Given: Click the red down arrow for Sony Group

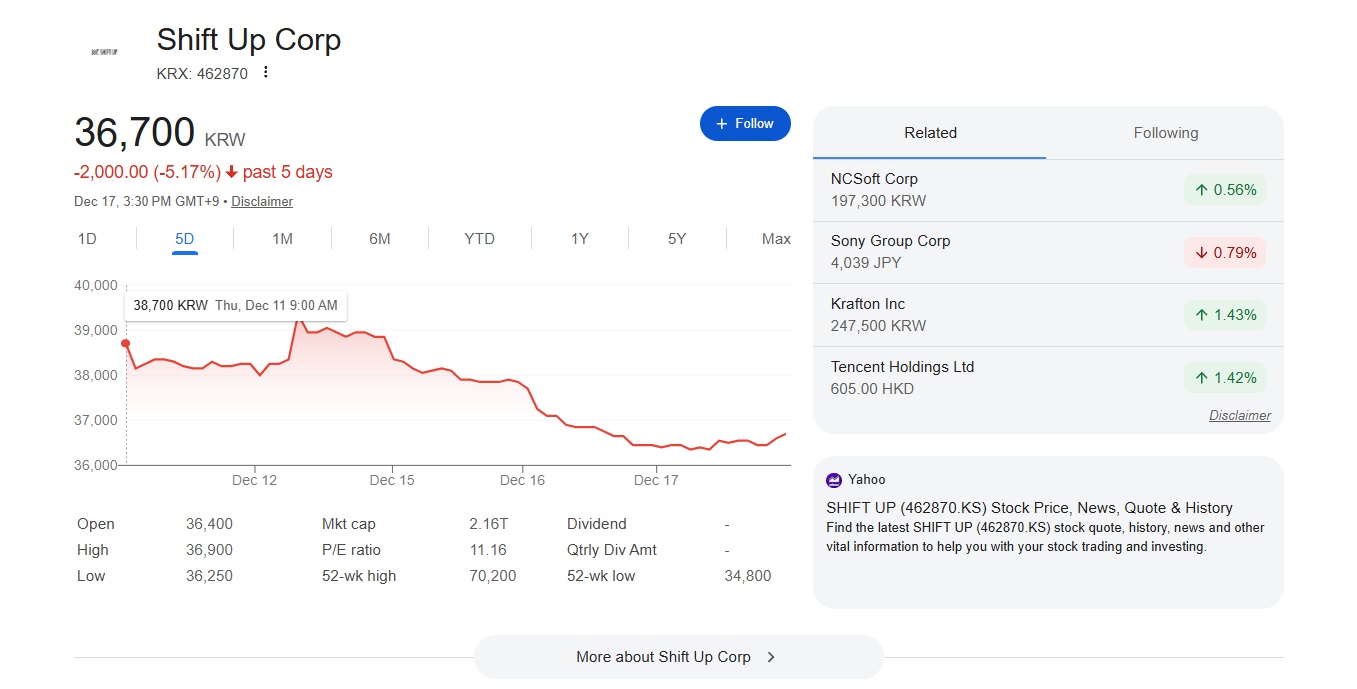Looking at the screenshot, I should [1201, 253].
